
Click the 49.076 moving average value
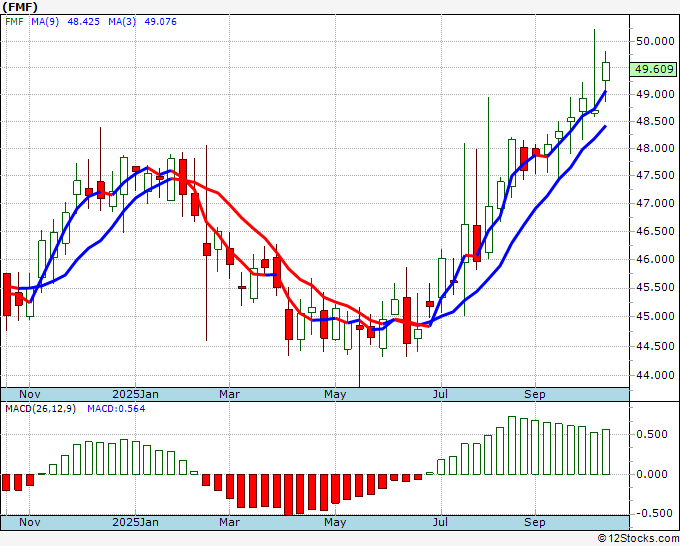(160, 21)
